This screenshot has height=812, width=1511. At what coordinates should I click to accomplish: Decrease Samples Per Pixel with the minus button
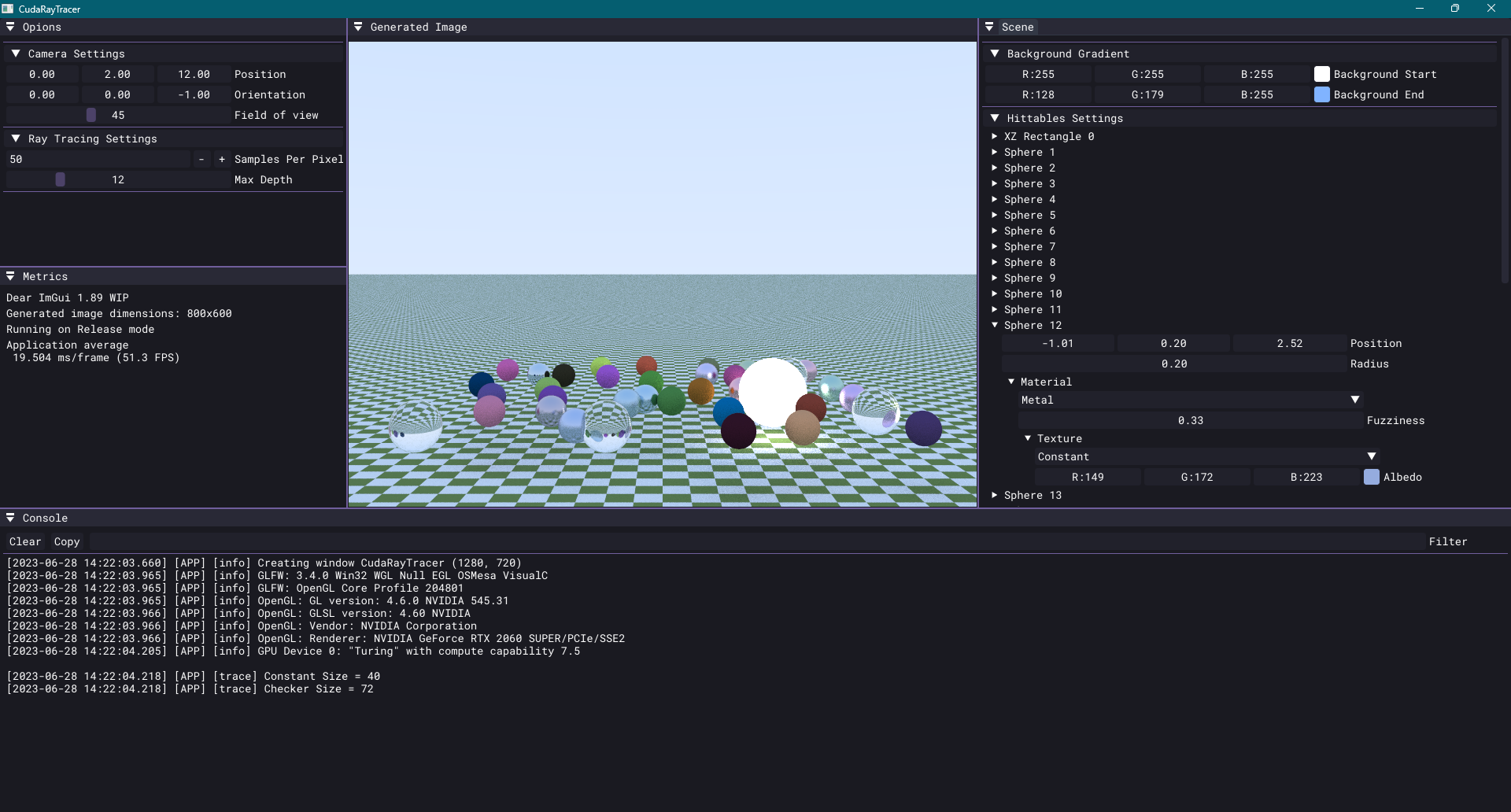pos(201,159)
